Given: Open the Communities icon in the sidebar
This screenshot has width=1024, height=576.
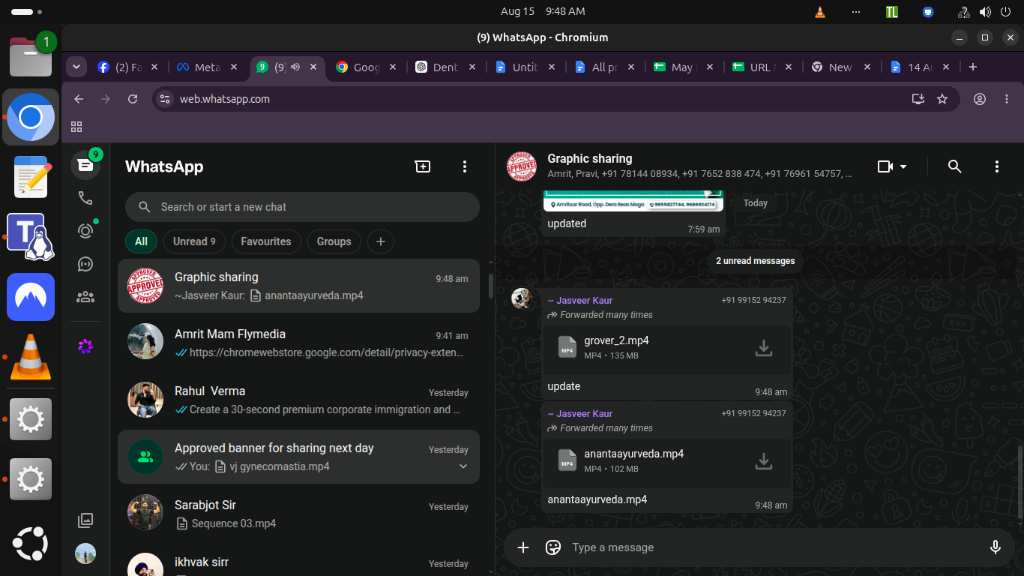Looking at the screenshot, I should [85, 297].
